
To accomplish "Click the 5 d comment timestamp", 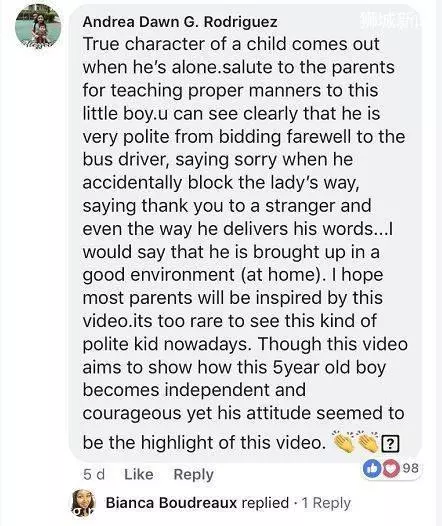I will click(94, 474).
